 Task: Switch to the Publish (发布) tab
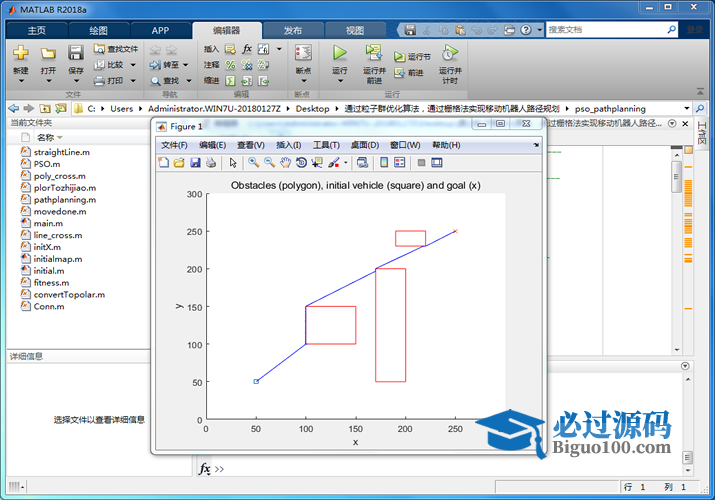(293, 31)
